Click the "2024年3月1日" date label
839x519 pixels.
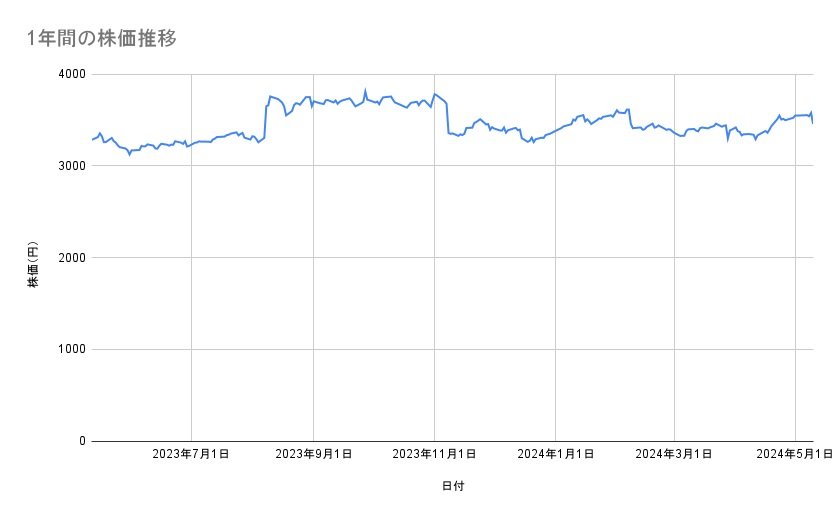pos(674,455)
